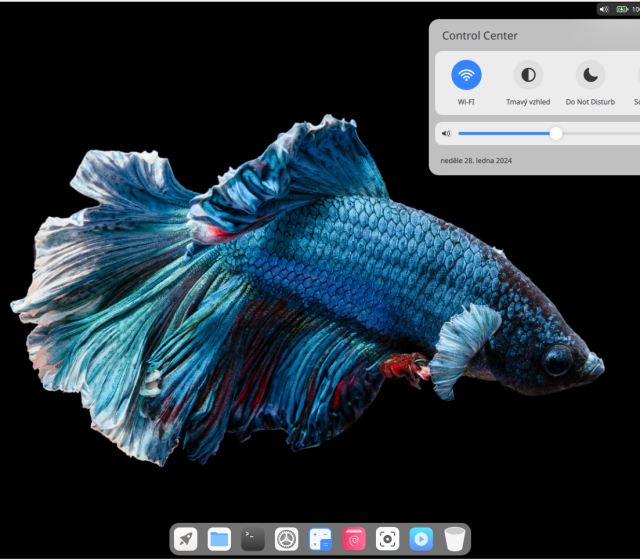Click speaker icon beside the volume slider
The width and height of the screenshot is (640, 560).
(x=446, y=133)
